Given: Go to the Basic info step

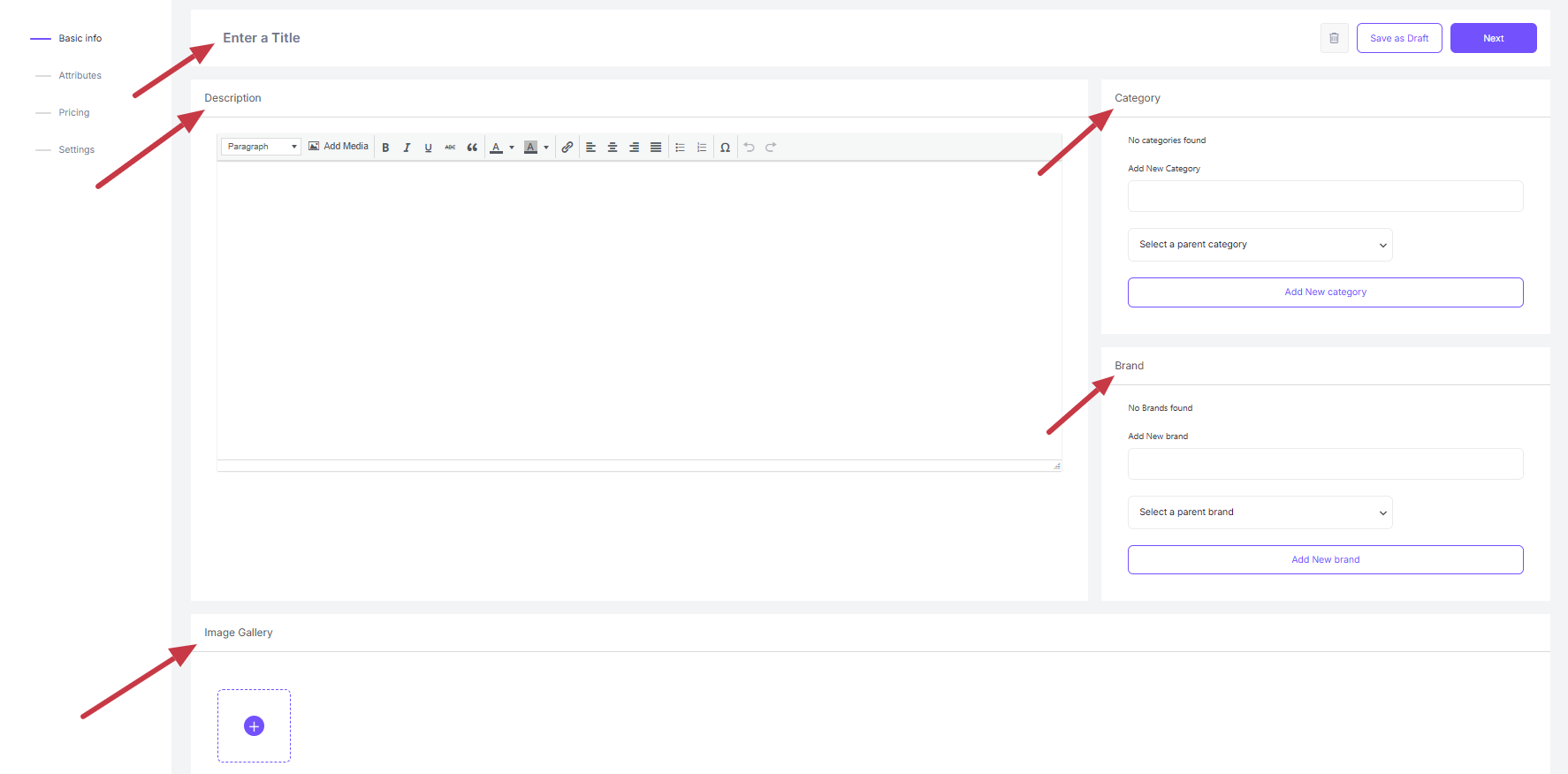Looking at the screenshot, I should pos(80,39).
